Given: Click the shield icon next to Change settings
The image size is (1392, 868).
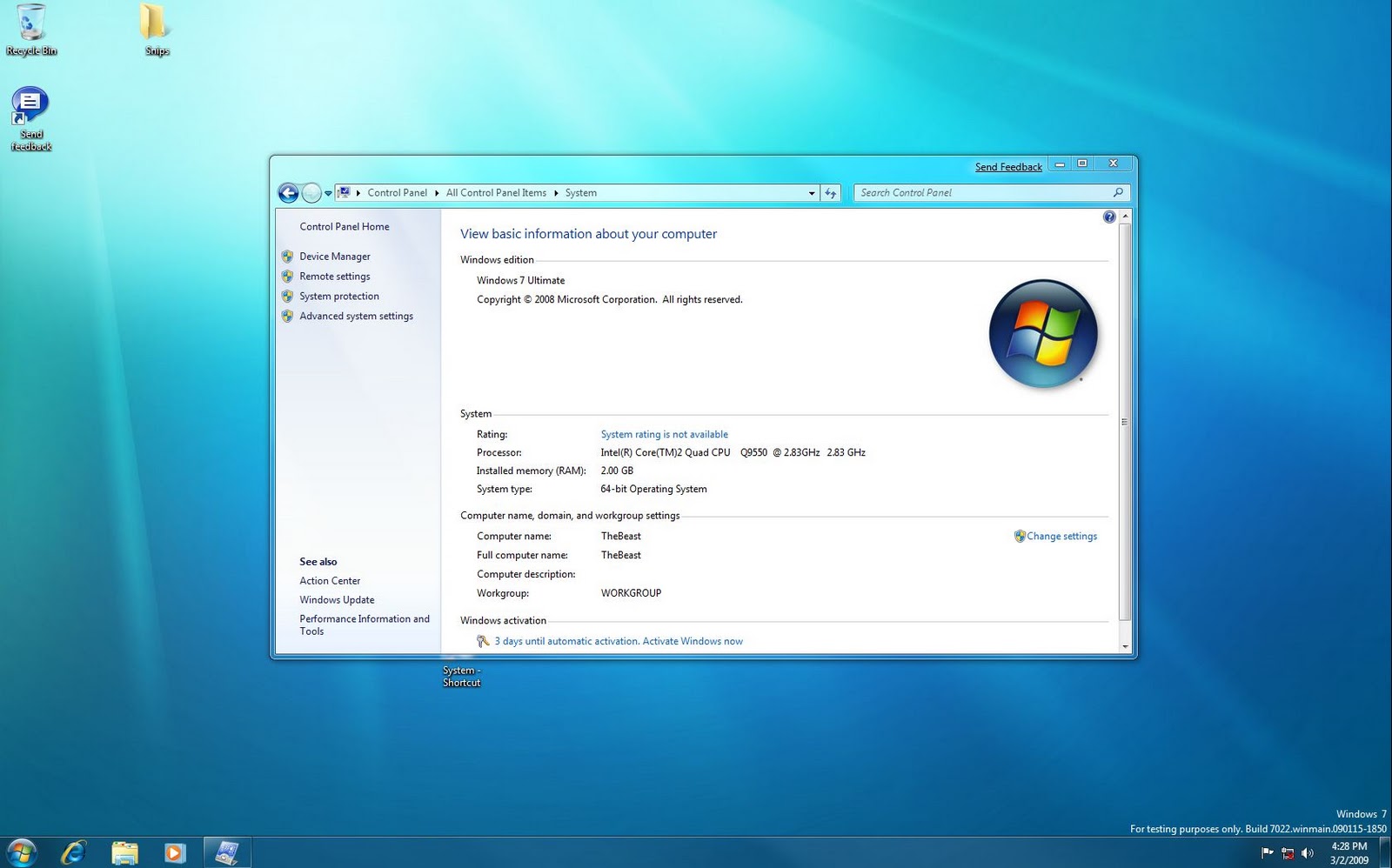Looking at the screenshot, I should [1020, 537].
